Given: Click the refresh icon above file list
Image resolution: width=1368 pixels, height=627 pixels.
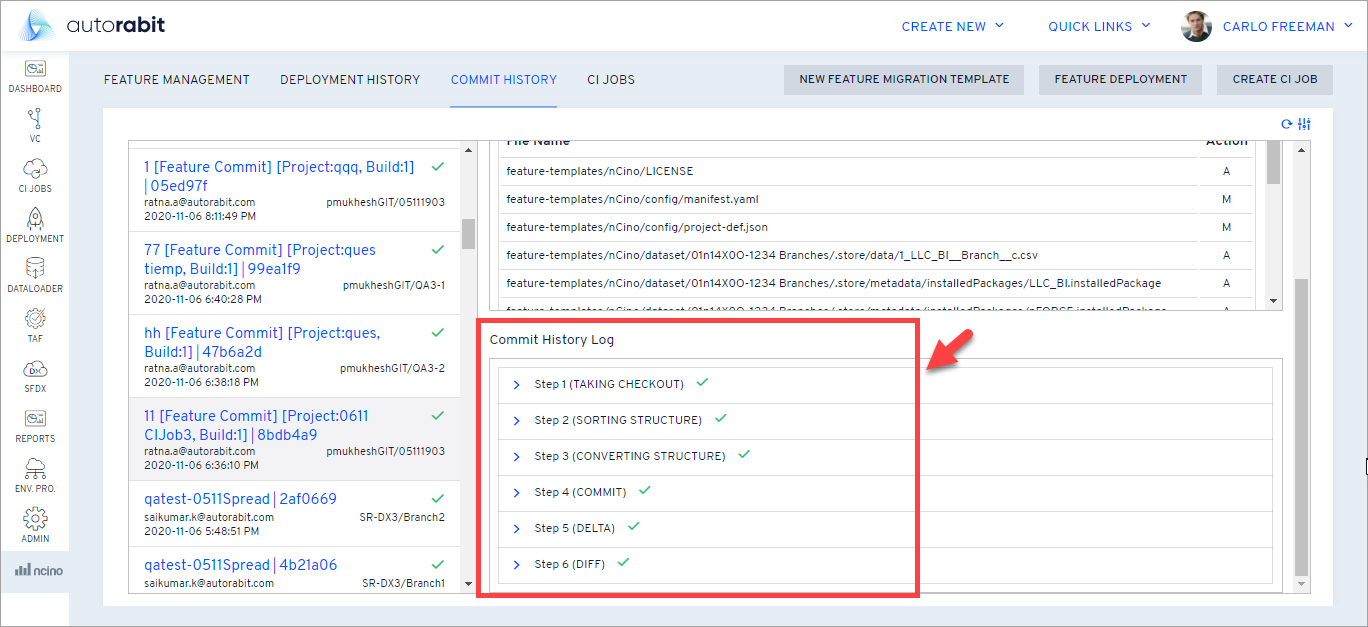Looking at the screenshot, I should [x=1287, y=124].
